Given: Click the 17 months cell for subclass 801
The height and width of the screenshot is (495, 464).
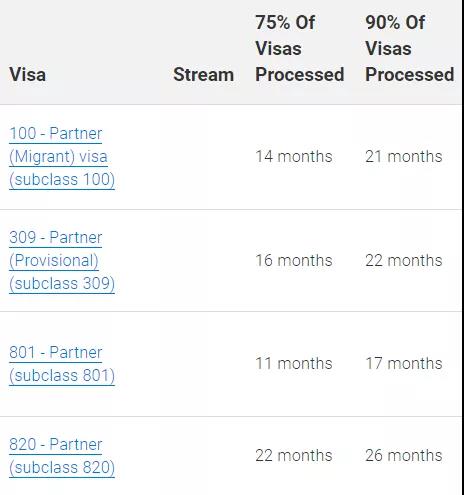Looking at the screenshot, I should tap(404, 363).
